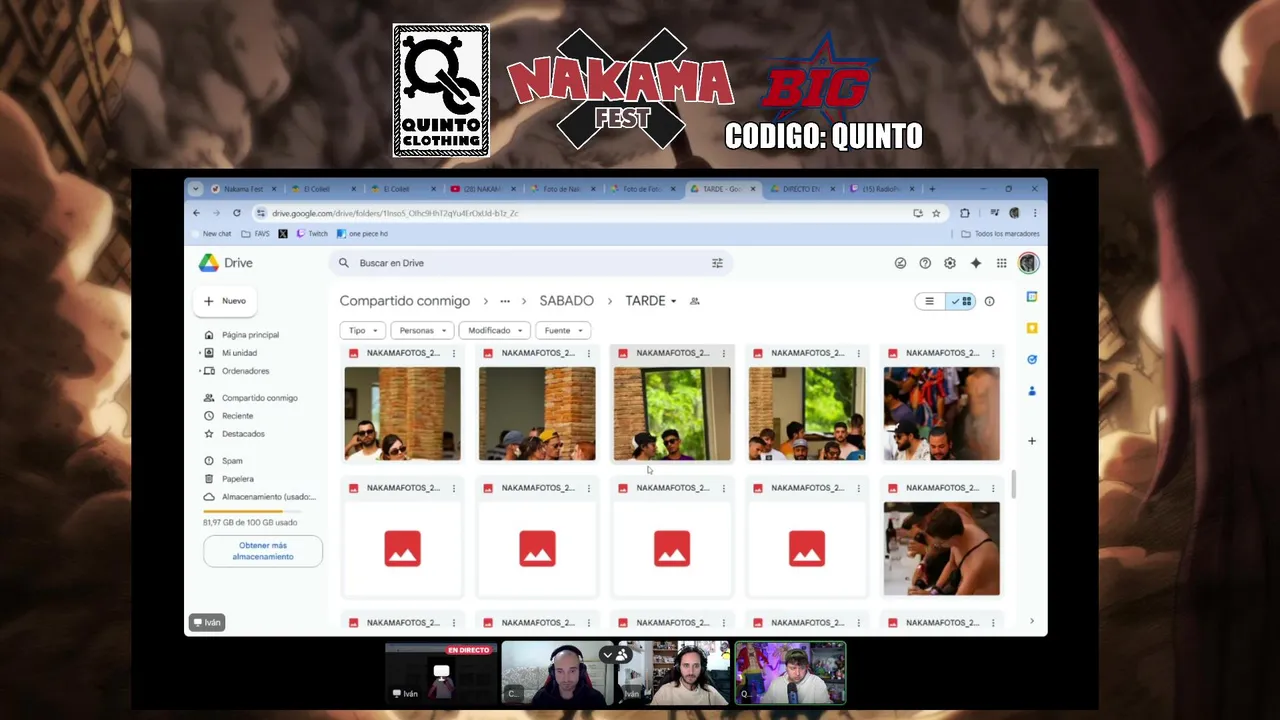Viewport: 1280px width, 720px height.
Task: Open the Gemini sparkle icon in Drive
Action: point(976,263)
